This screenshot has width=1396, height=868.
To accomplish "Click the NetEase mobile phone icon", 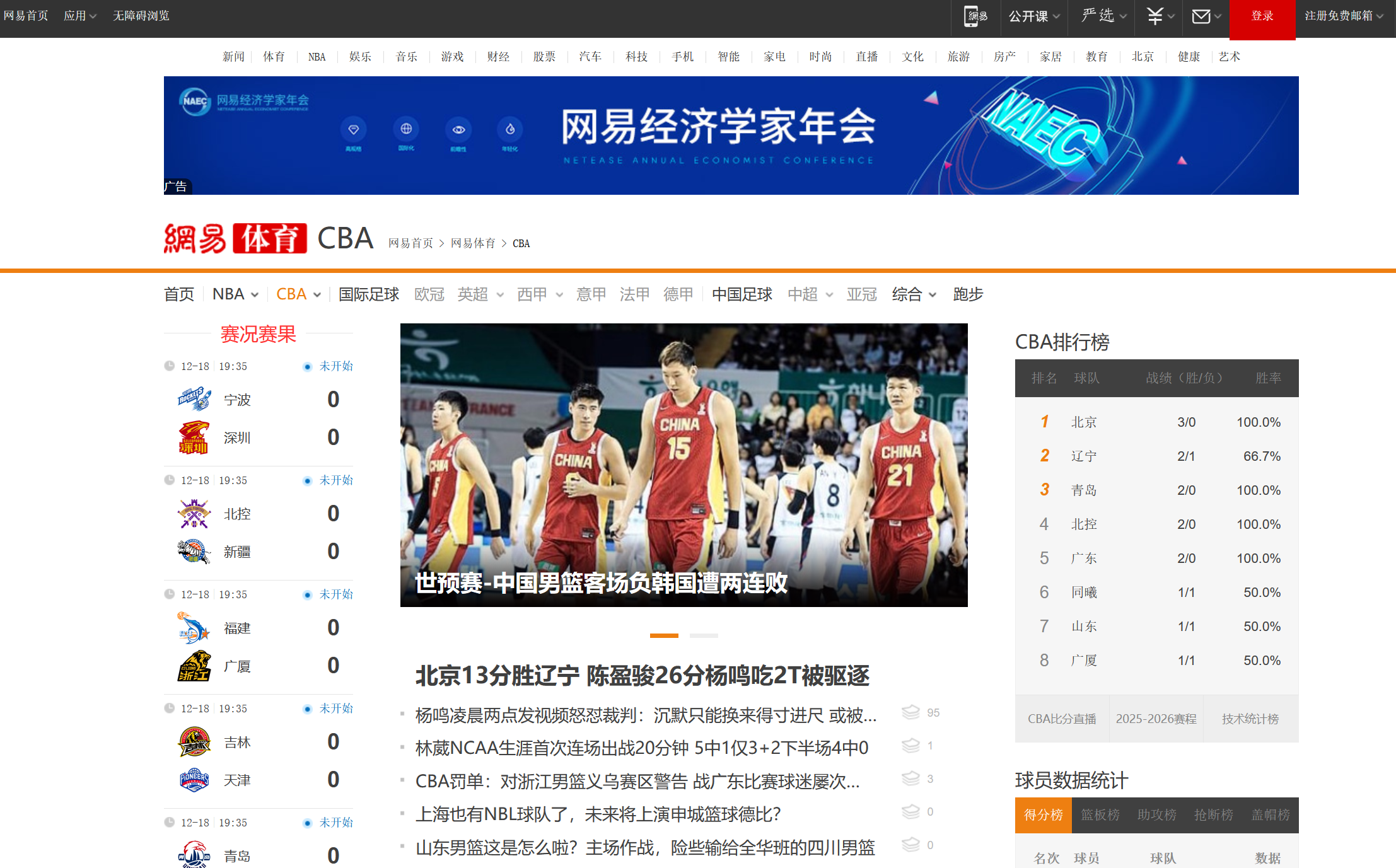I will pos(975,16).
